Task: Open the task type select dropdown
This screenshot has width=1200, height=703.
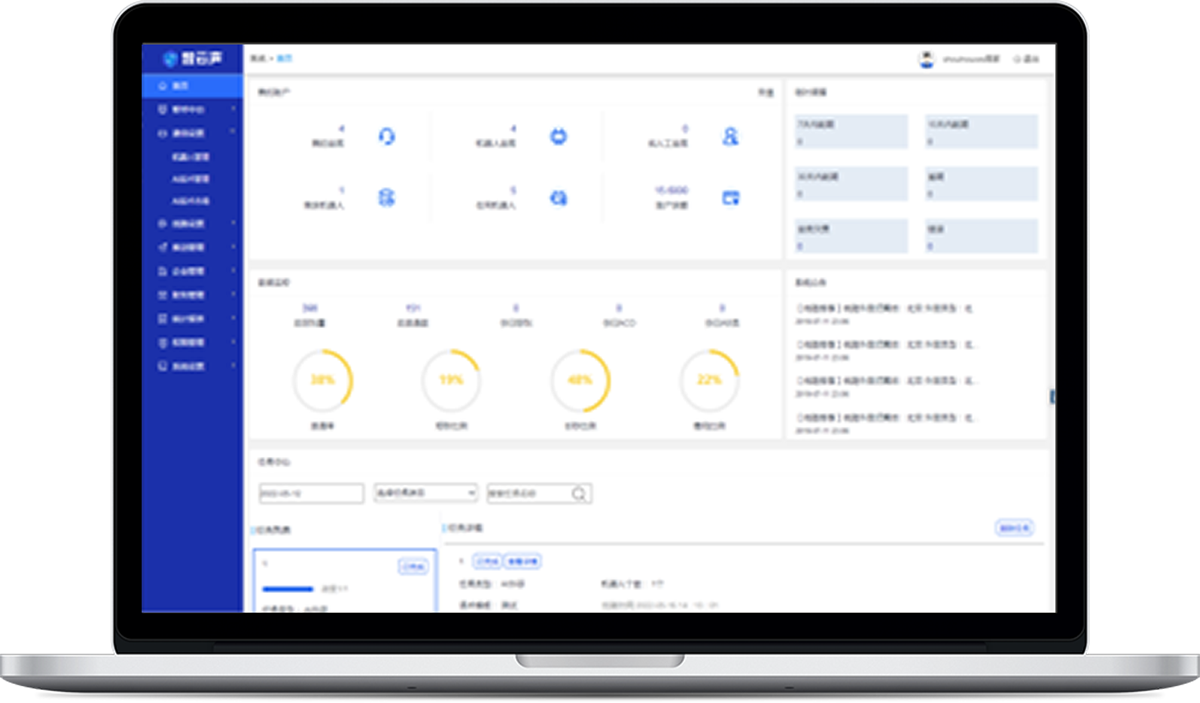Action: (x=425, y=494)
